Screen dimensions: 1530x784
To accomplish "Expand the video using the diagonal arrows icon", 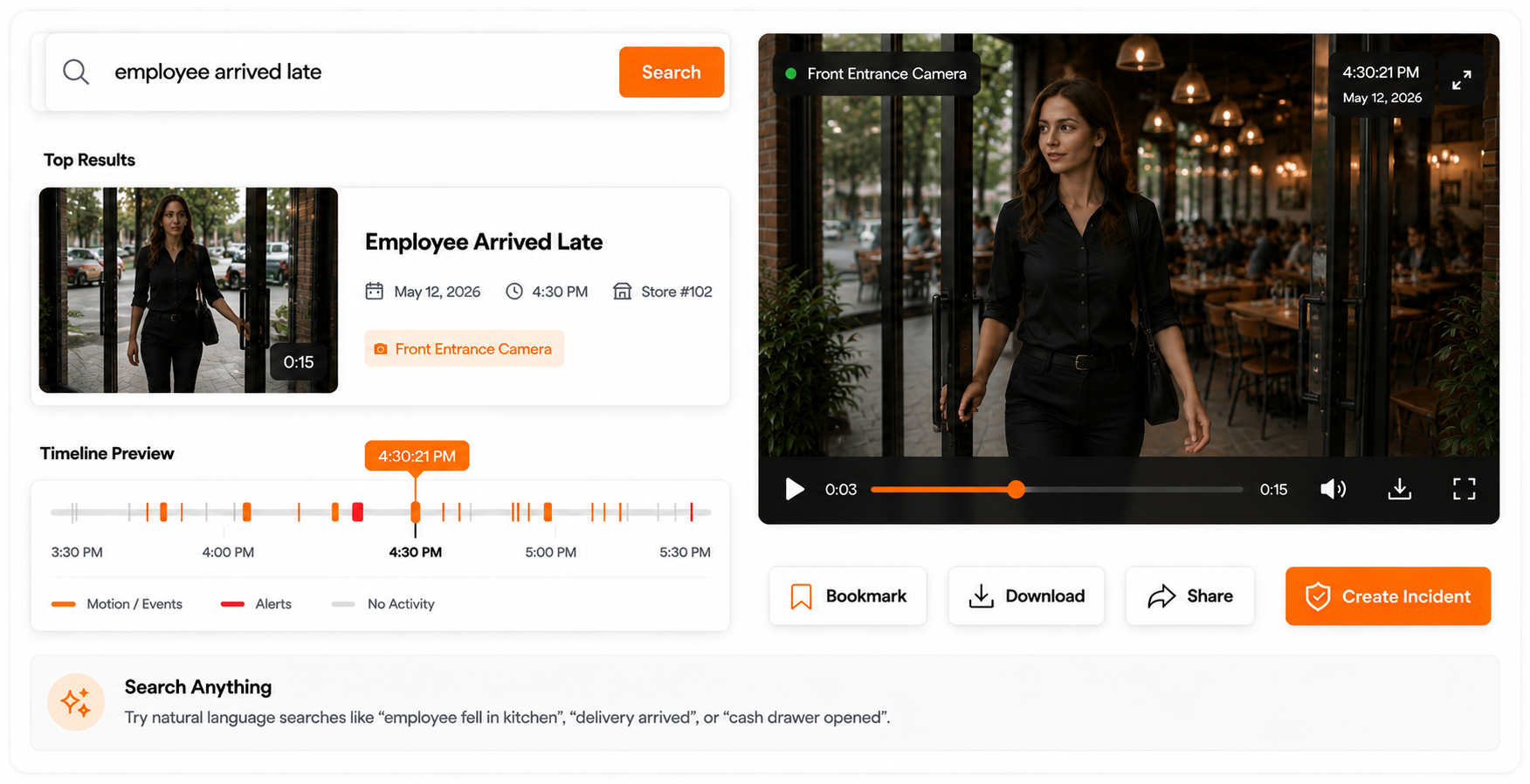I will coord(1461,80).
